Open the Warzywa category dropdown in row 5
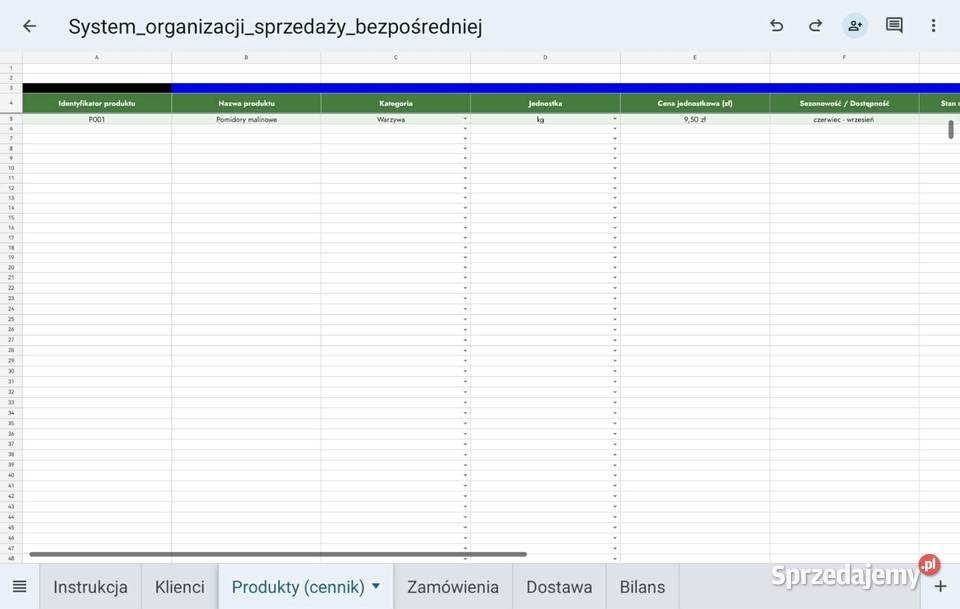 465,119
